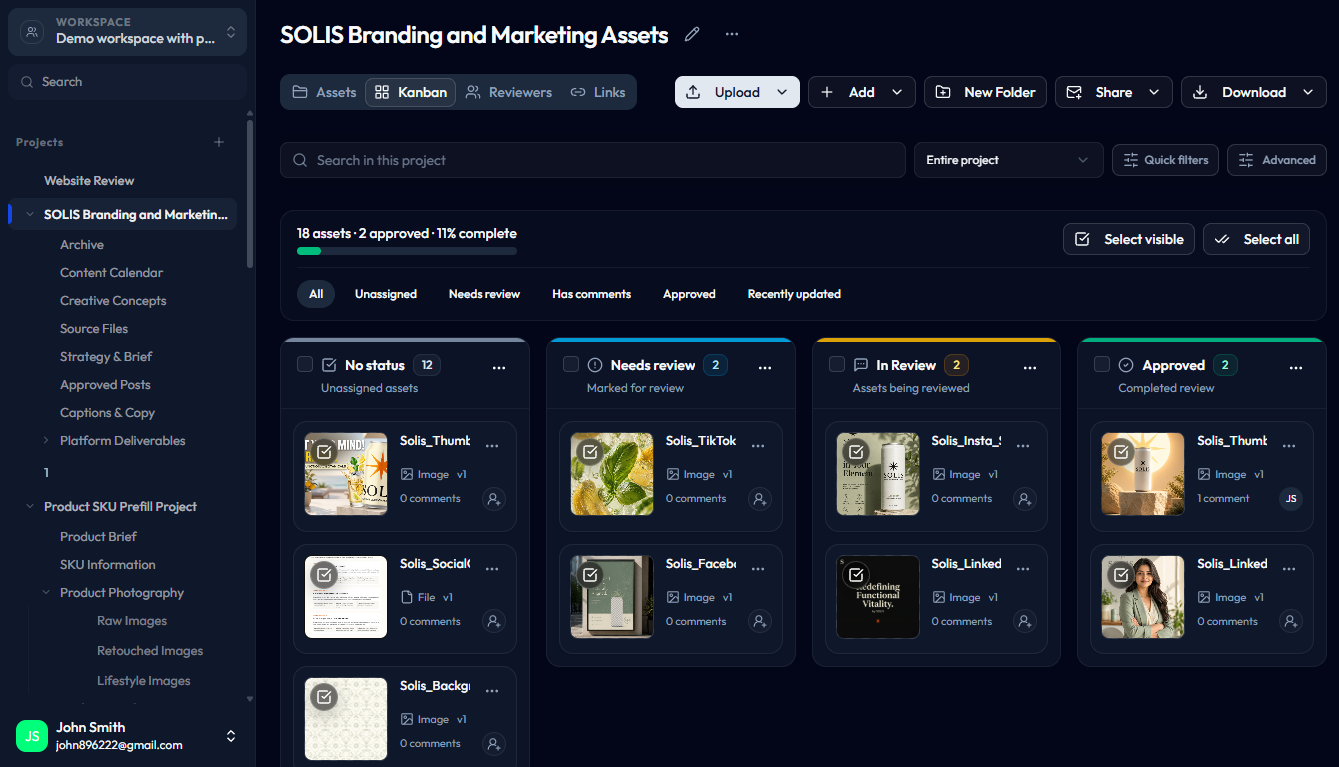Check the select box on the Solis_Insta thumbnail
This screenshot has height=767, width=1339.
click(856, 452)
